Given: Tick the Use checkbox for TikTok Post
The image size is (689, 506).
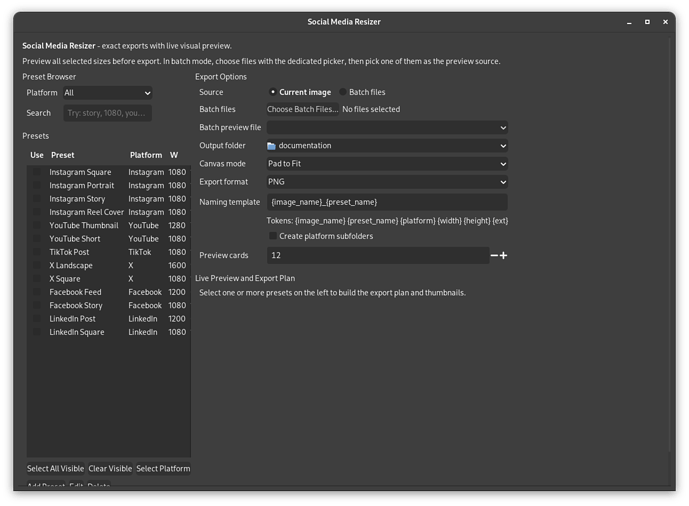Looking at the screenshot, I should [x=37, y=253].
